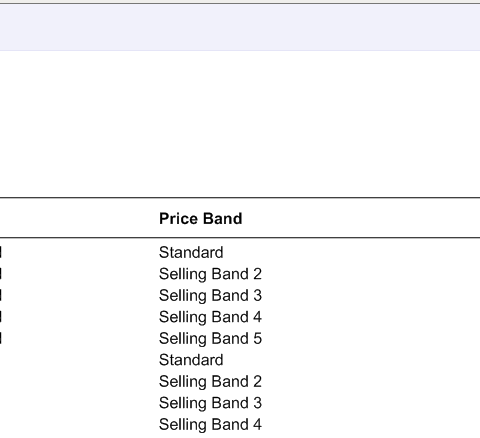The height and width of the screenshot is (438, 480).
Task: Select the upper Selling Band 2 row
Action: coord(210,274)
